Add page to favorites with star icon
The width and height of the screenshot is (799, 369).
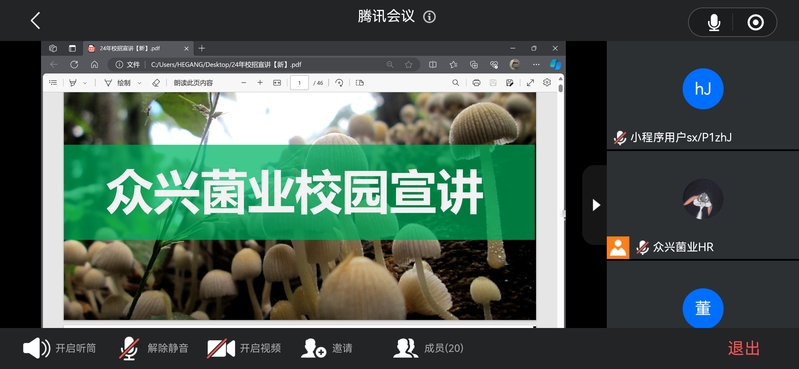tap(408, 65)
